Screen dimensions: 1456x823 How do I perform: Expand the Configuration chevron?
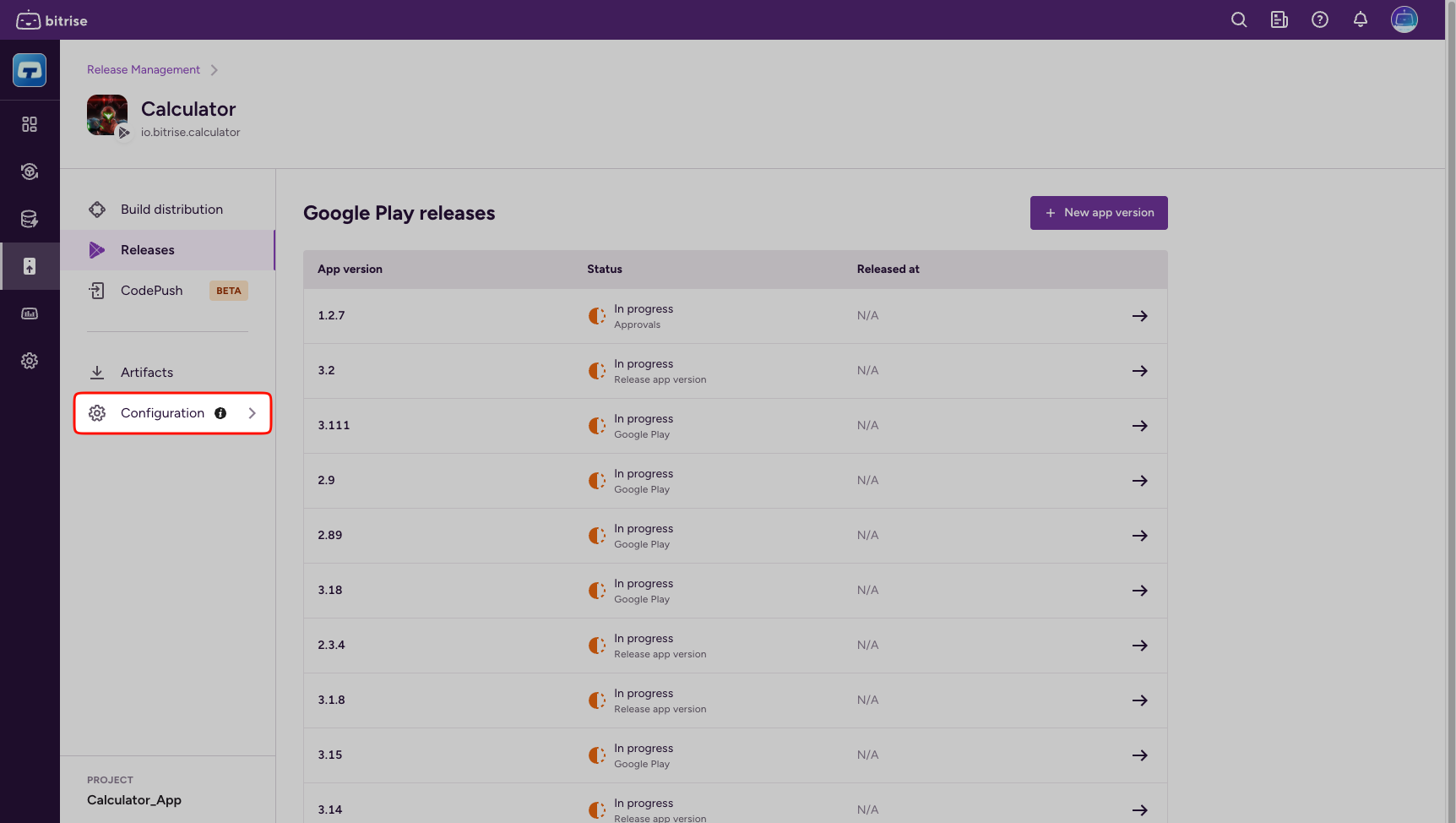pyautogui.click(x=252, y=413)
